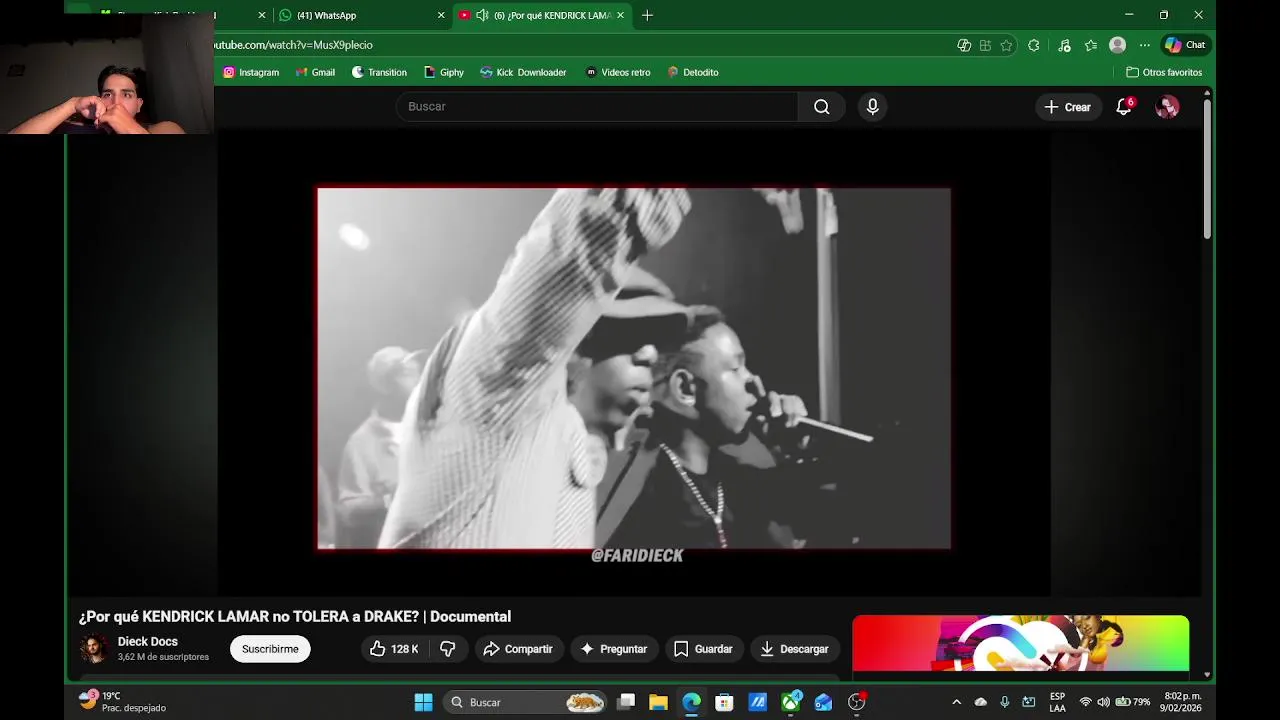1280x720 pixels.
Task: Open the clock showing 8:02 p. m.
Action: (1182, 702)
